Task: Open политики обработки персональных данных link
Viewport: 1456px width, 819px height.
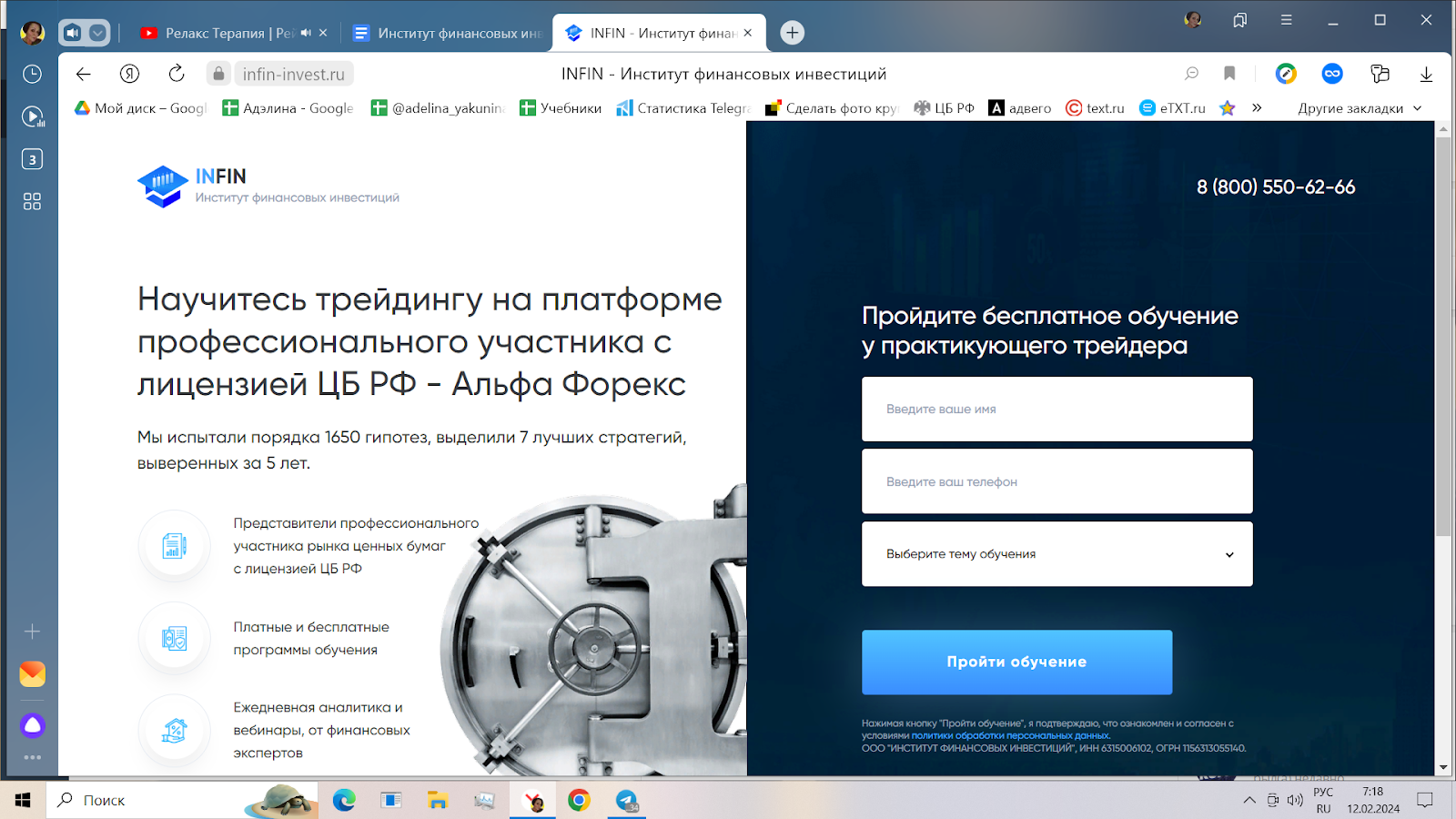Action: tap(1010, 735)
